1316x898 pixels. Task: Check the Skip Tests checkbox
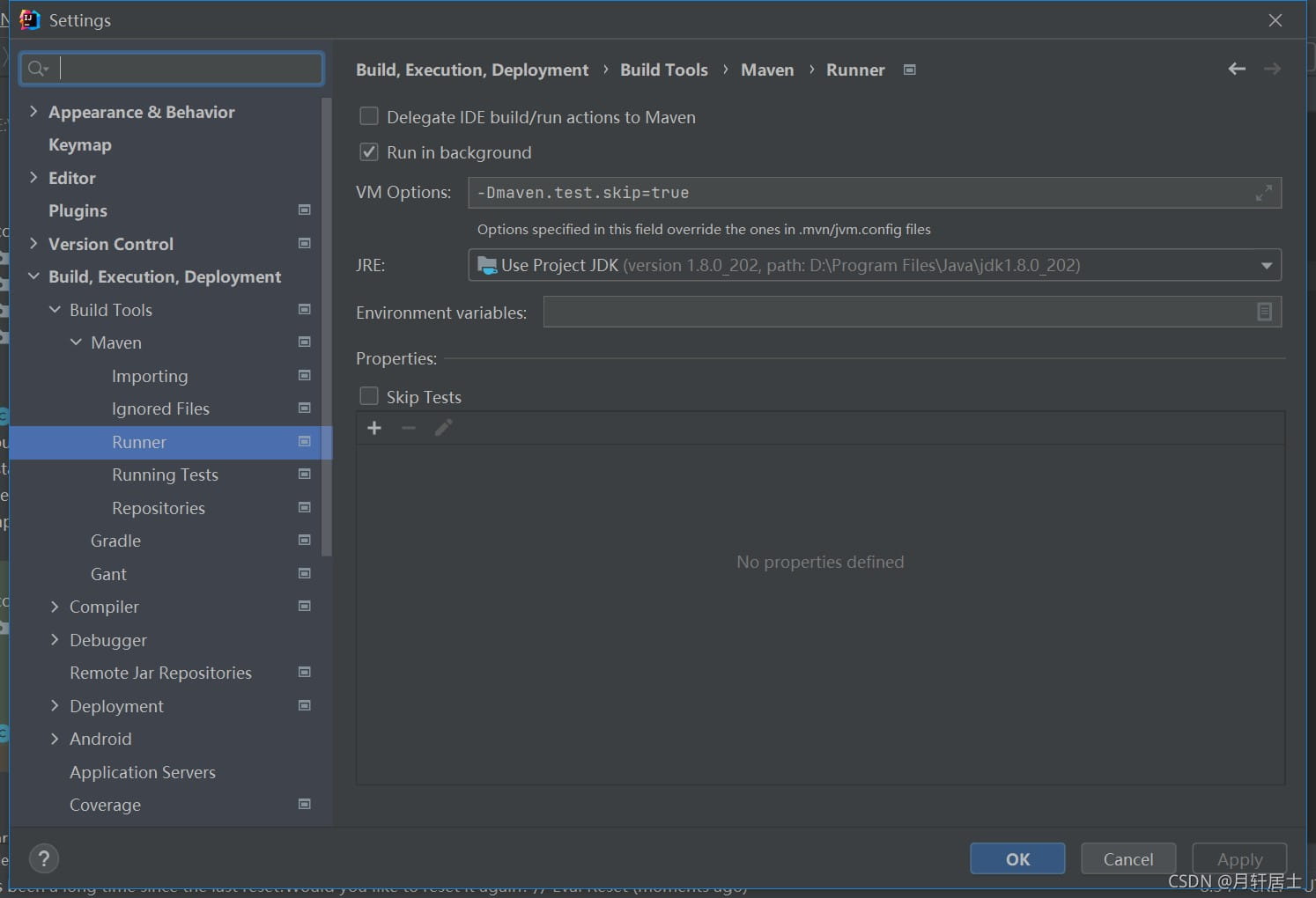tap(369, 396)
